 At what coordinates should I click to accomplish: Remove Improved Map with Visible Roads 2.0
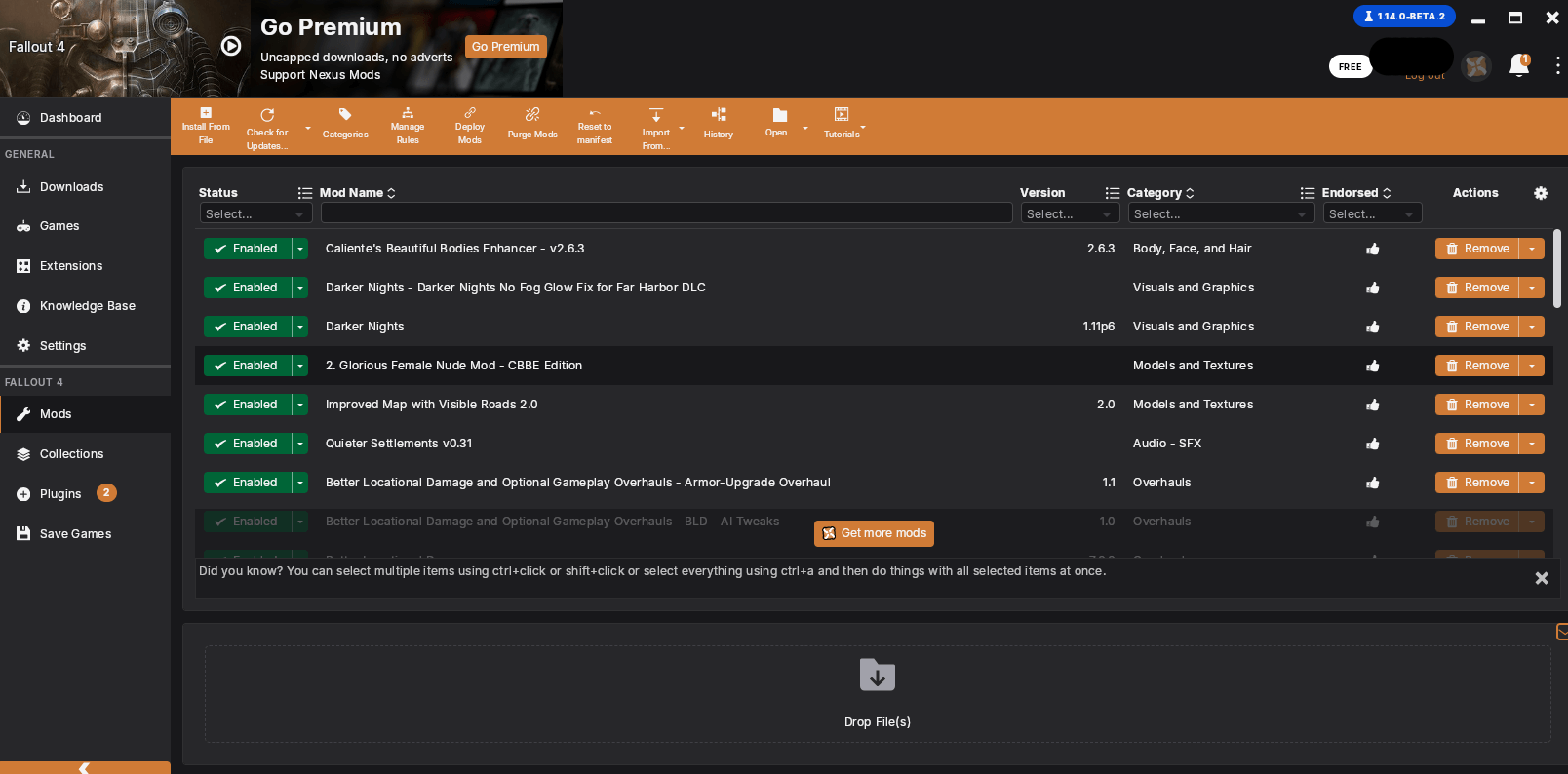coord(1477,405)
